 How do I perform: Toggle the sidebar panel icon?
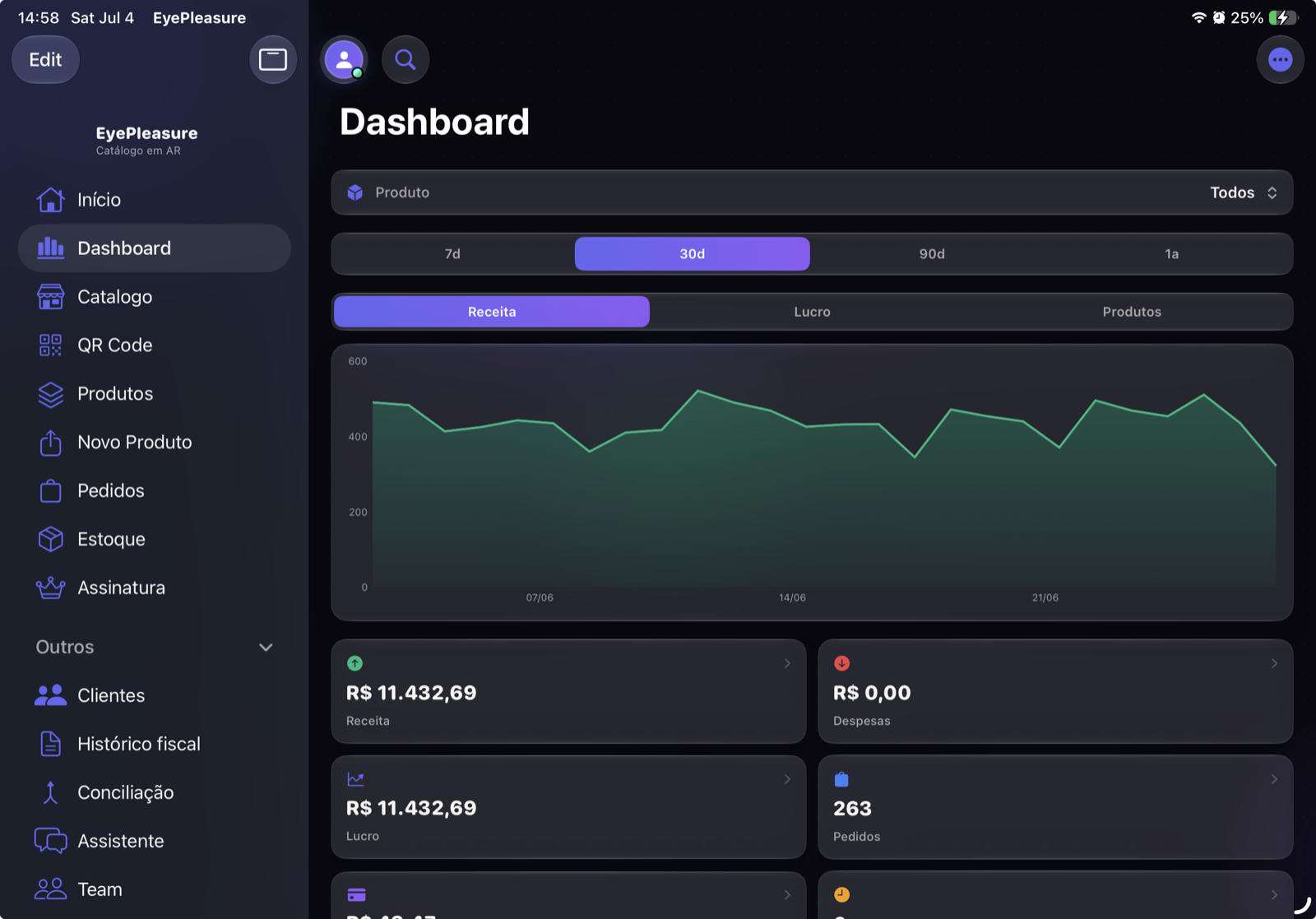point(273,59)
